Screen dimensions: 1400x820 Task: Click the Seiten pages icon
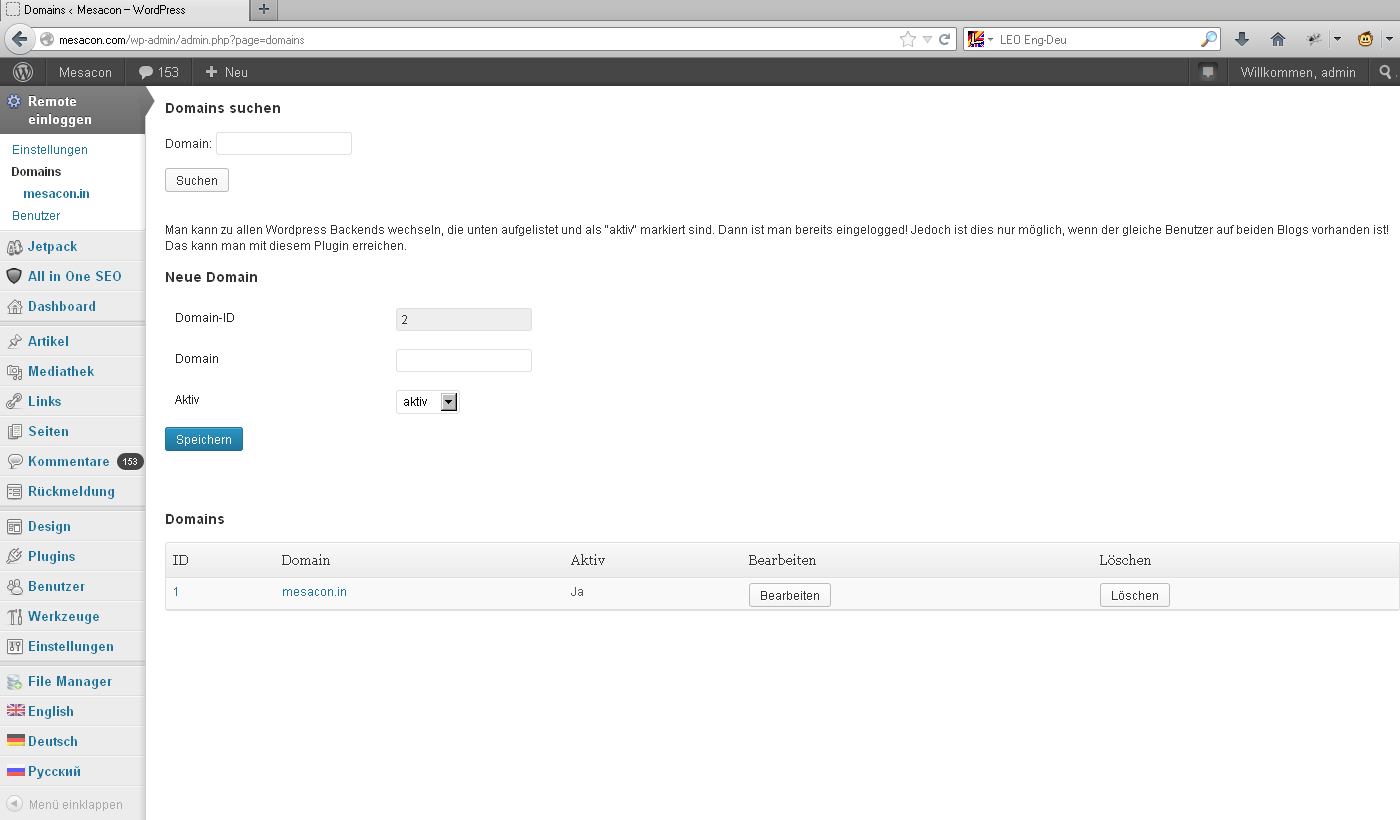coord(14,432)
